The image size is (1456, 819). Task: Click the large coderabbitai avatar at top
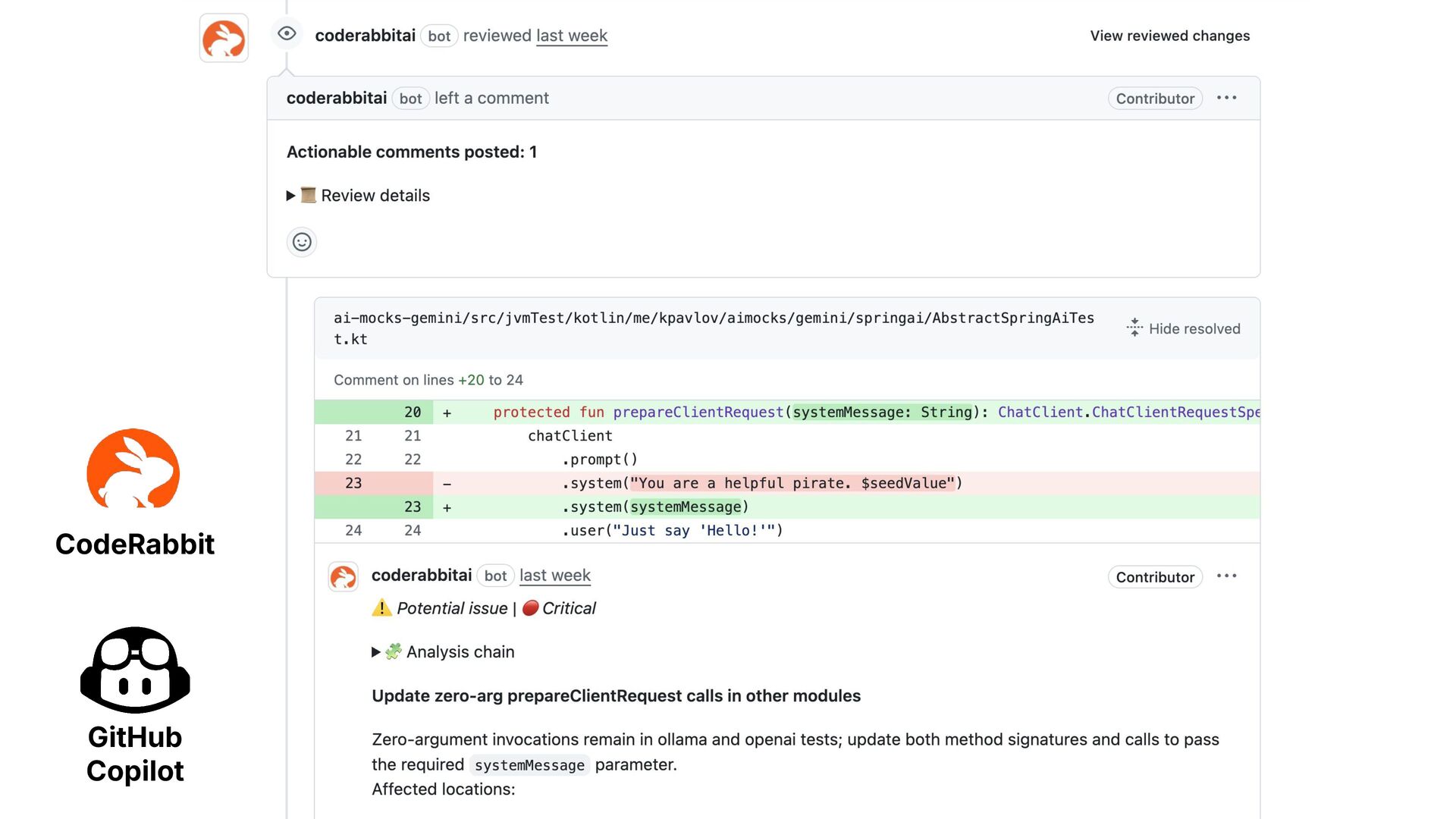[224, 38]
